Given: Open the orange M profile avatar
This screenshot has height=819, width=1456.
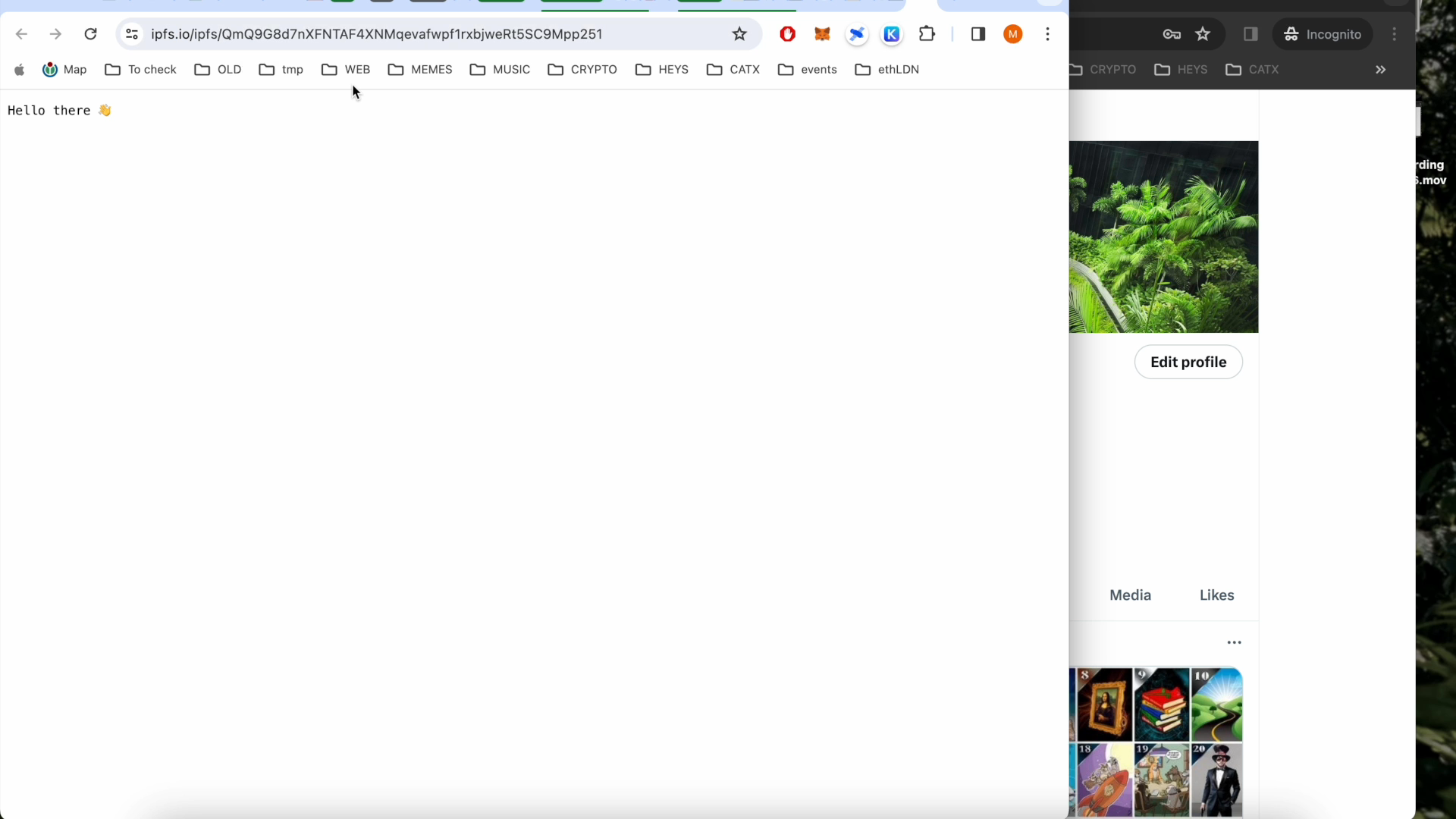Looking at the screenshot, I should (1013, 34).
